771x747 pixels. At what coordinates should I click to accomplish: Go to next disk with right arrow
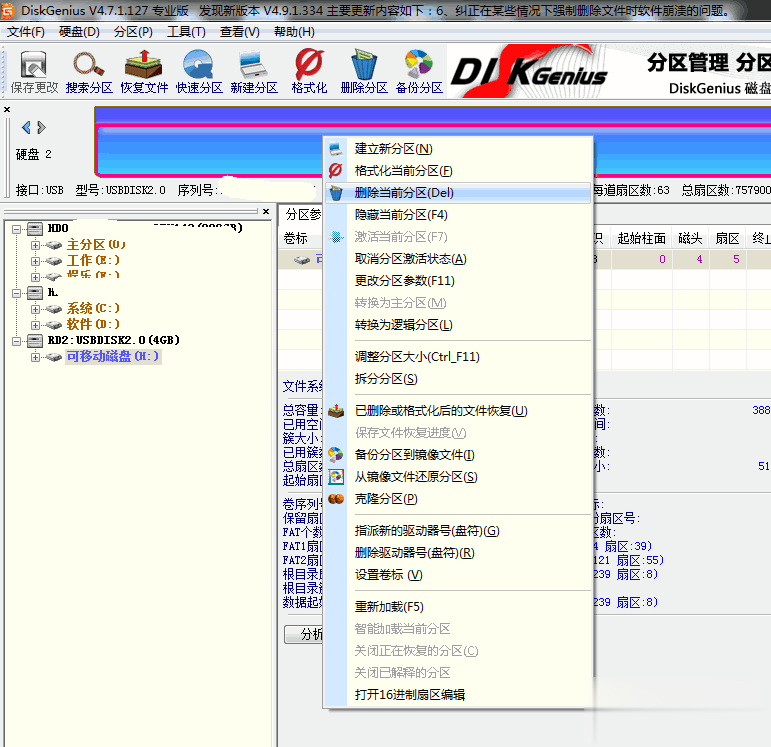(42, 128)
